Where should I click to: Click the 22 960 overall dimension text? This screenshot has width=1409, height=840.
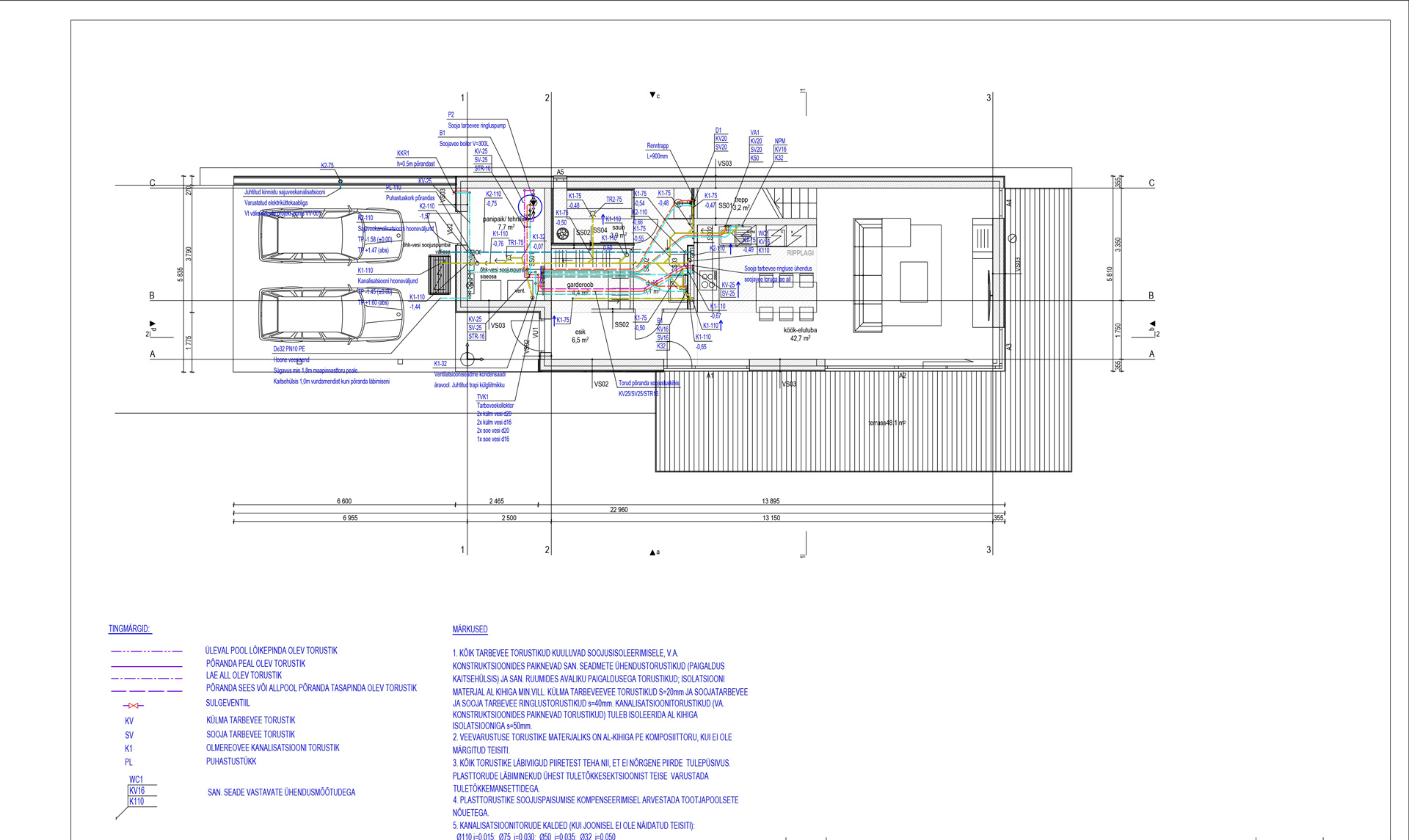(619, 509)
